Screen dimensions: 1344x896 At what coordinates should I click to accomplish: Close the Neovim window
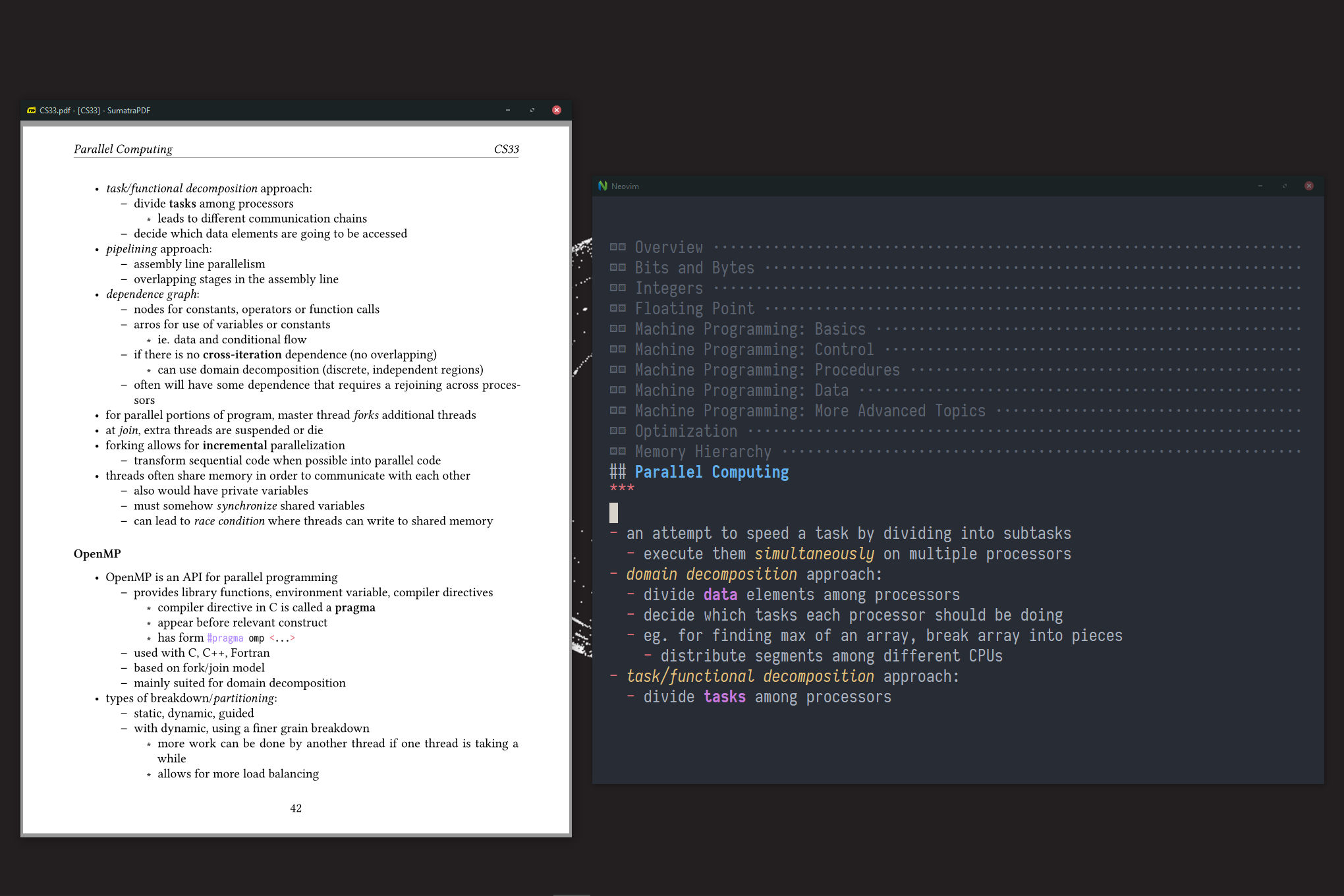[x=1309, y=186]
